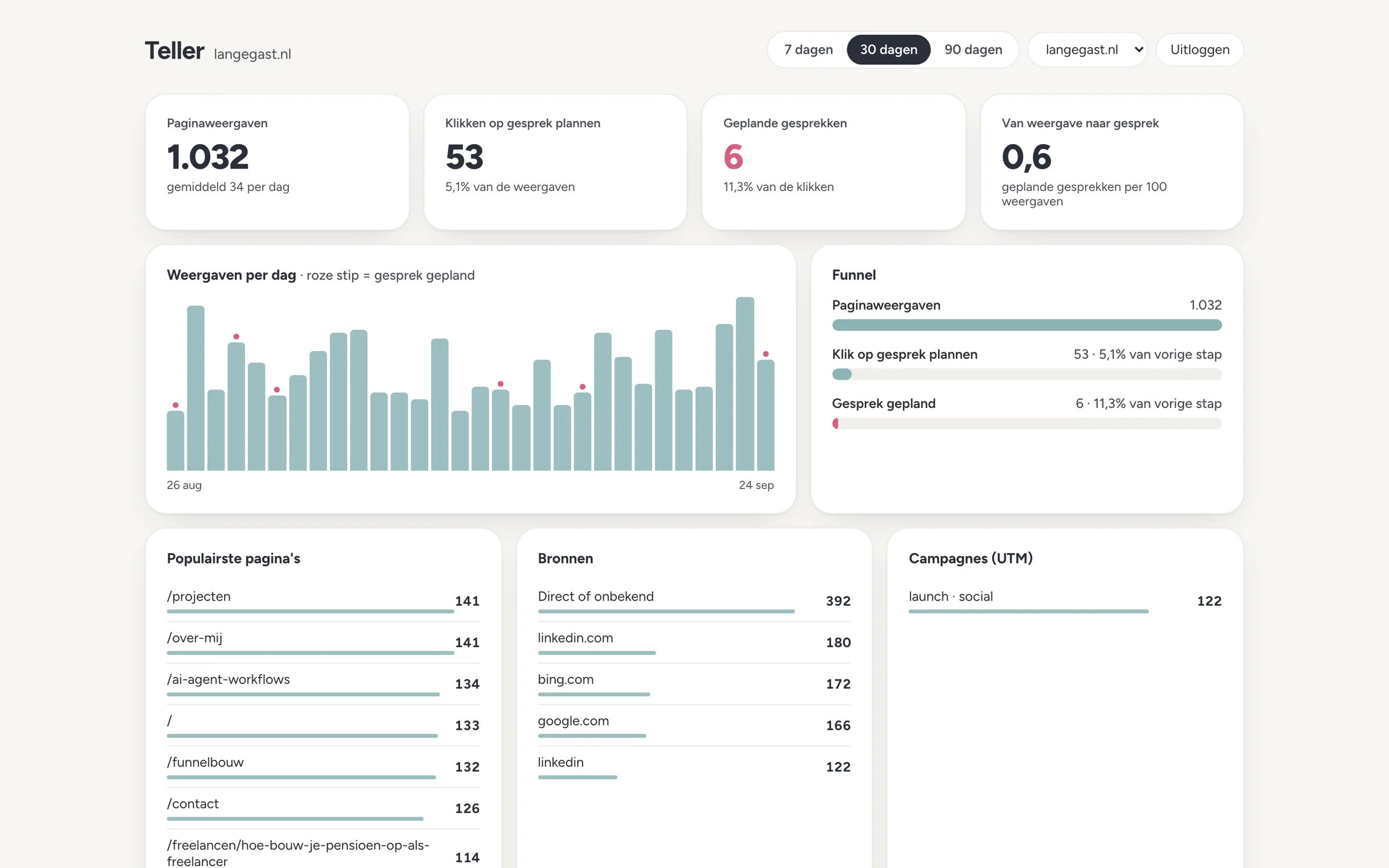
Task: Click the /contact page row
Action: pyautogui.click(x=324, y=808)
